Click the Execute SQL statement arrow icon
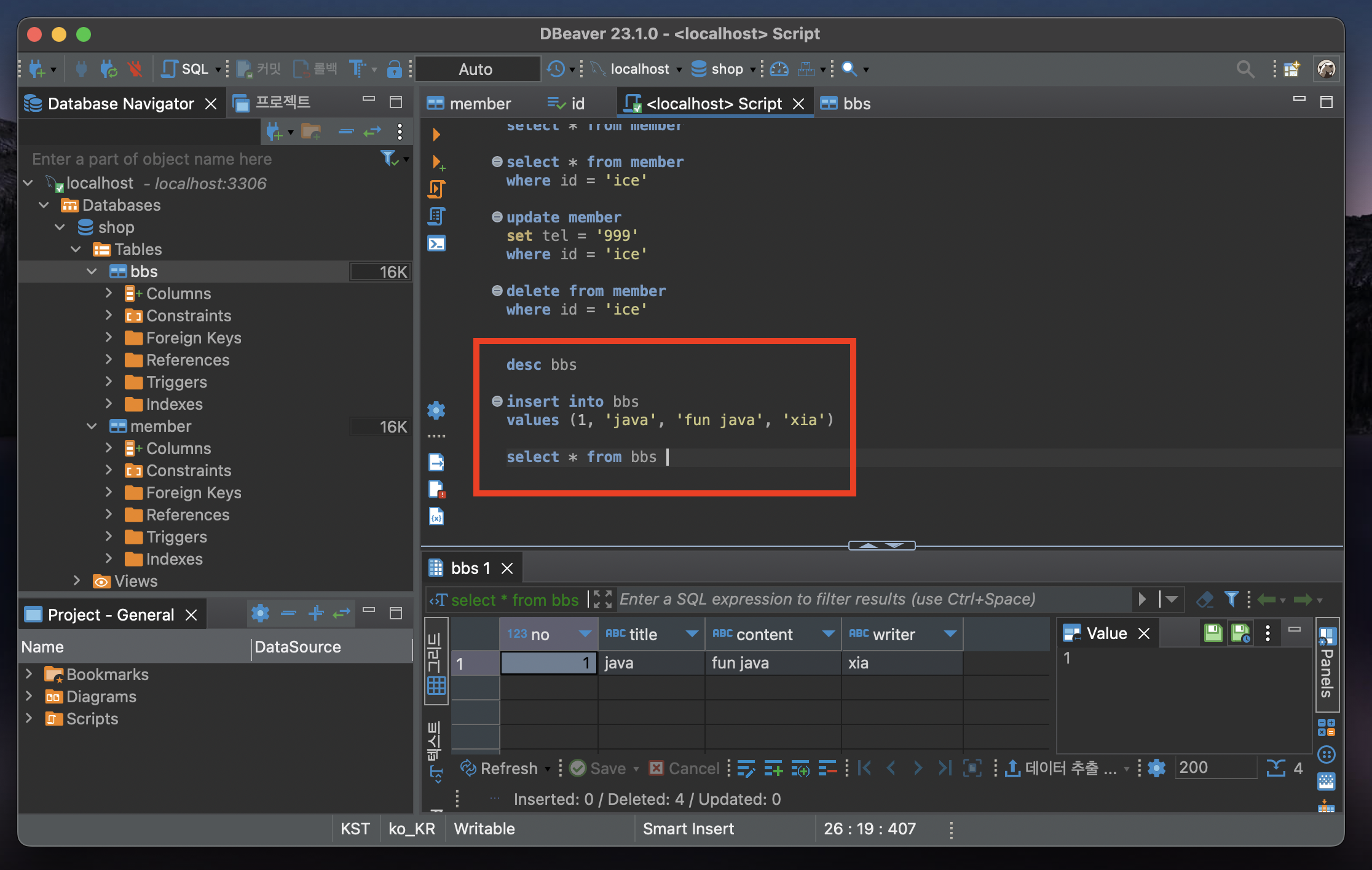This screenshot has width=1372, height=870. coord(436,135)
